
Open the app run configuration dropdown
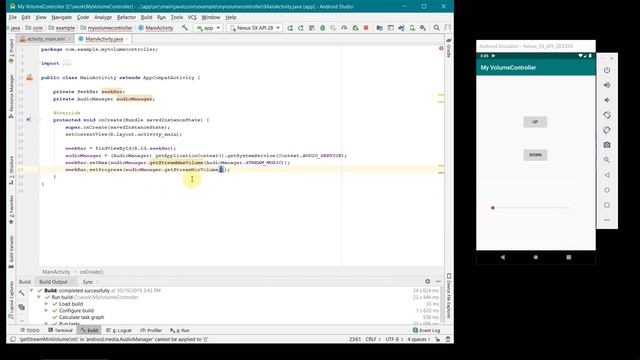(209, 28)
